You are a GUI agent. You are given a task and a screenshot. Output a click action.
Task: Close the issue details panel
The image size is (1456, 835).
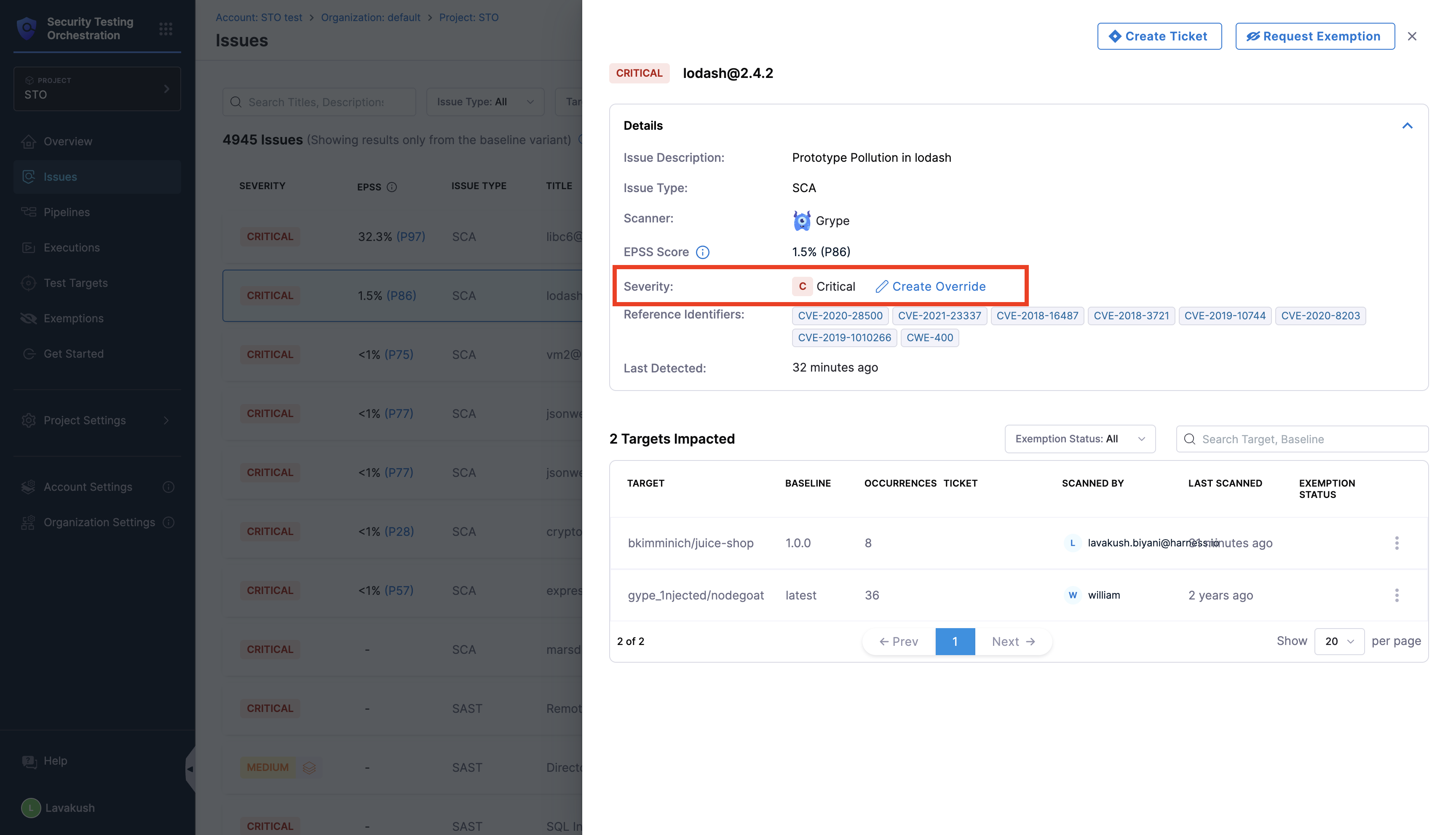point(1412,36)
